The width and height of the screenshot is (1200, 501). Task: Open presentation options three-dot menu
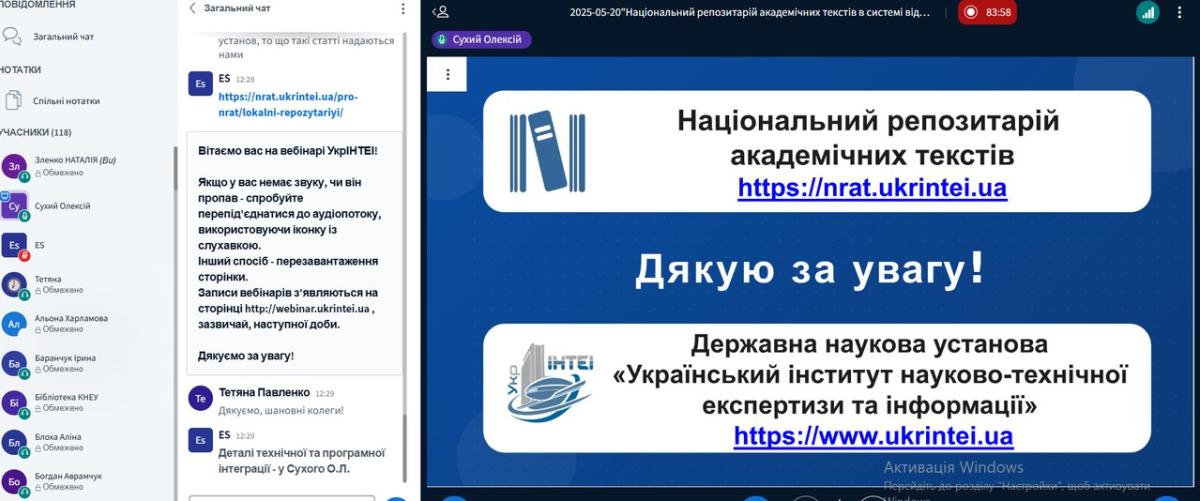(448, 74)
